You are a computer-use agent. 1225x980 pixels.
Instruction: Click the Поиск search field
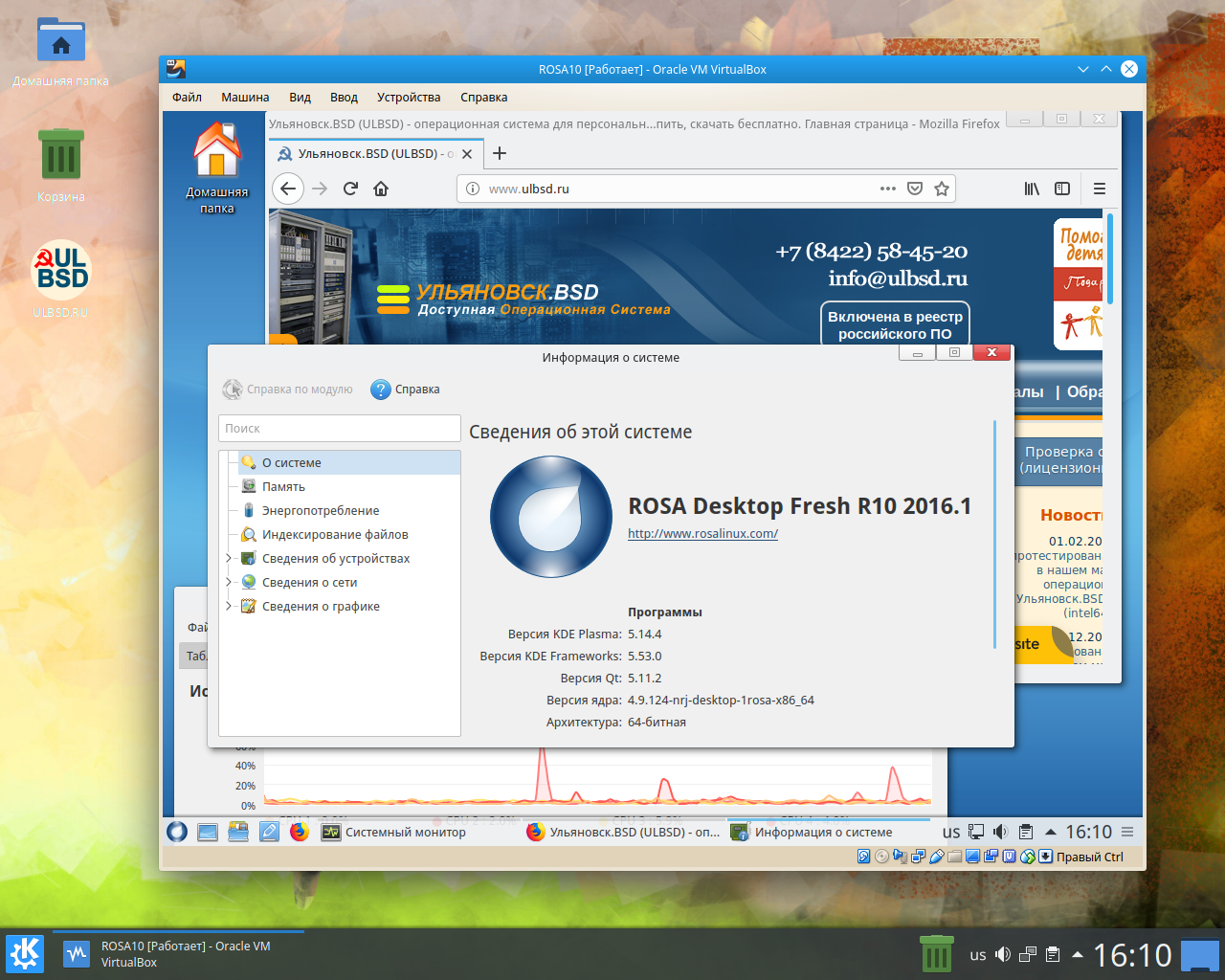pyautogui.click(x=340, y=428)
